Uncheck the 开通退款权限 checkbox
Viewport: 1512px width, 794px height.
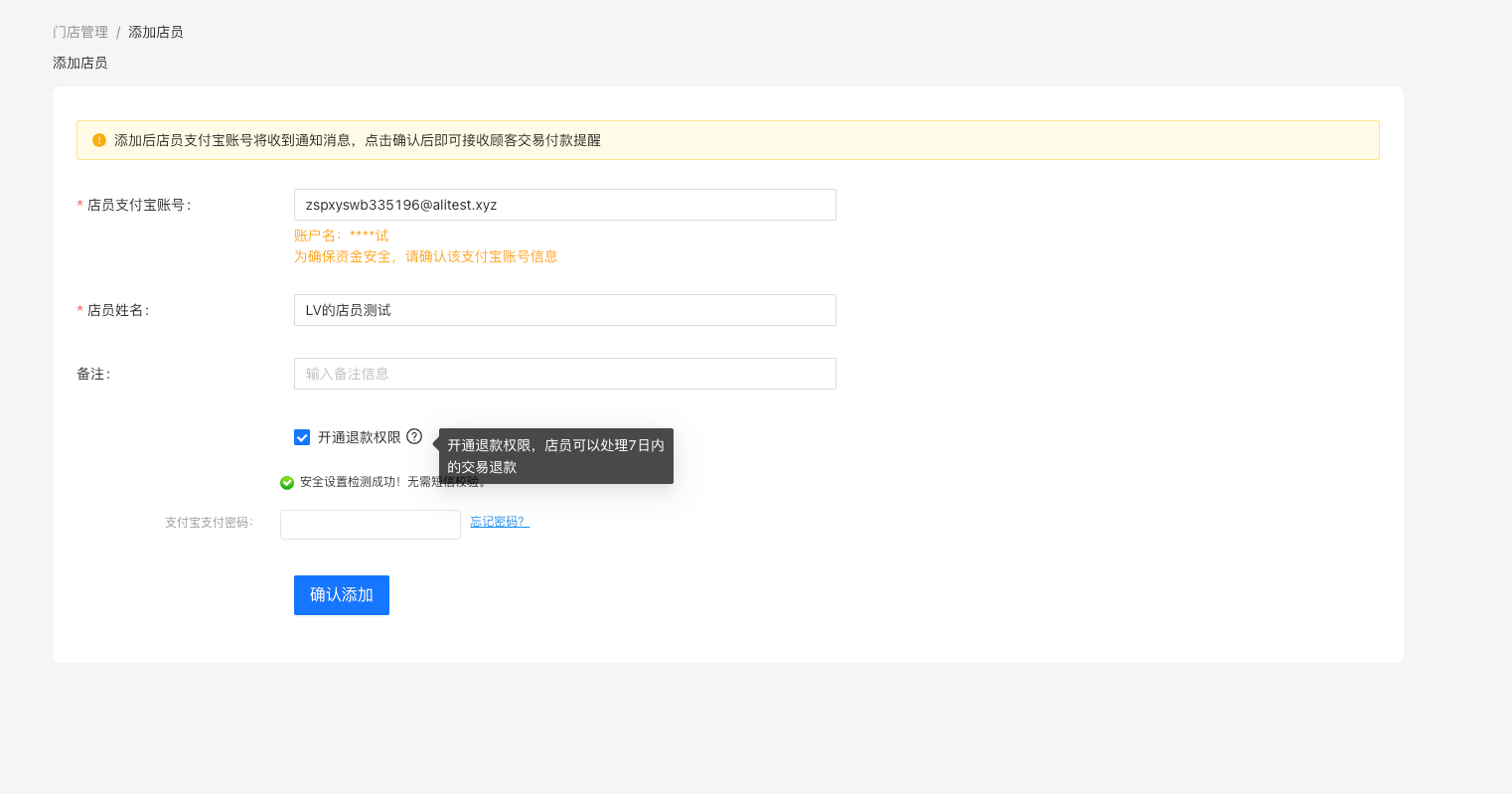click(x=302, y=437)
